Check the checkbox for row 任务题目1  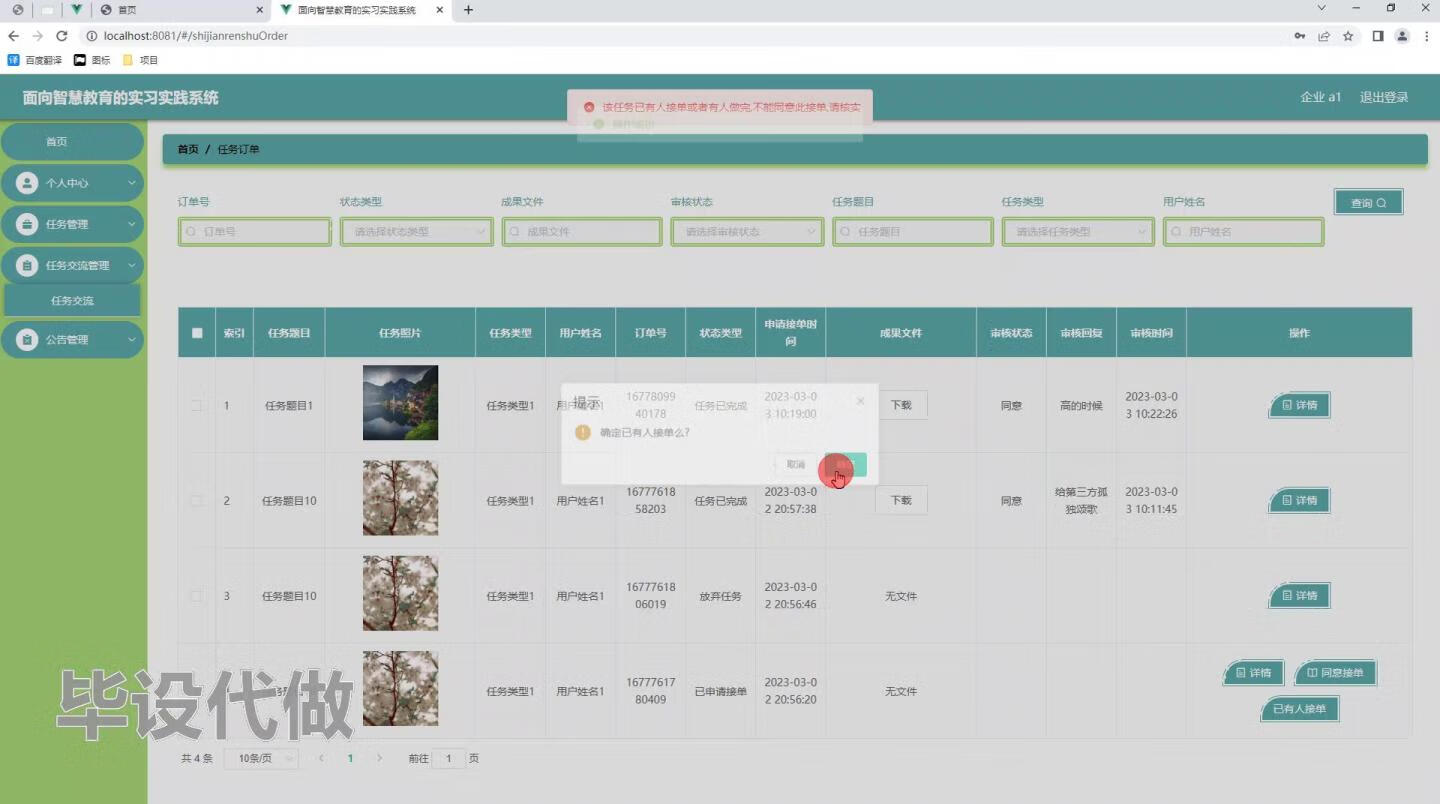tap(197, 405)
